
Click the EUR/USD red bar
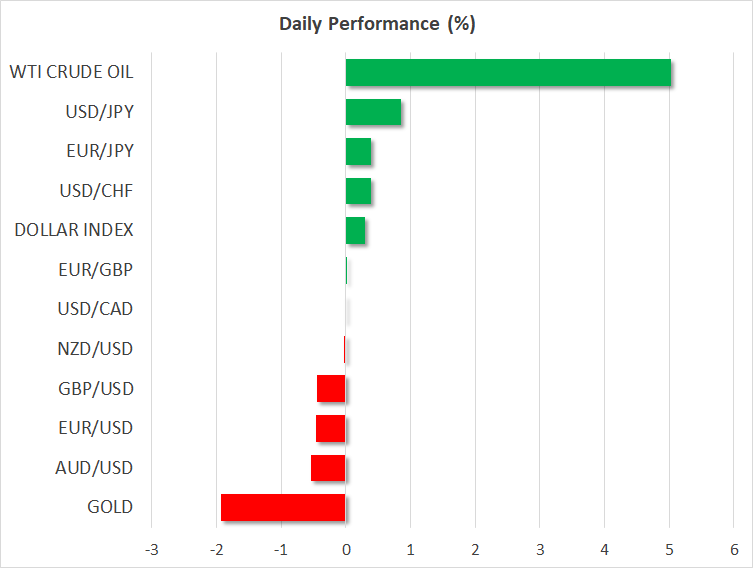click(x=331, y=428)
